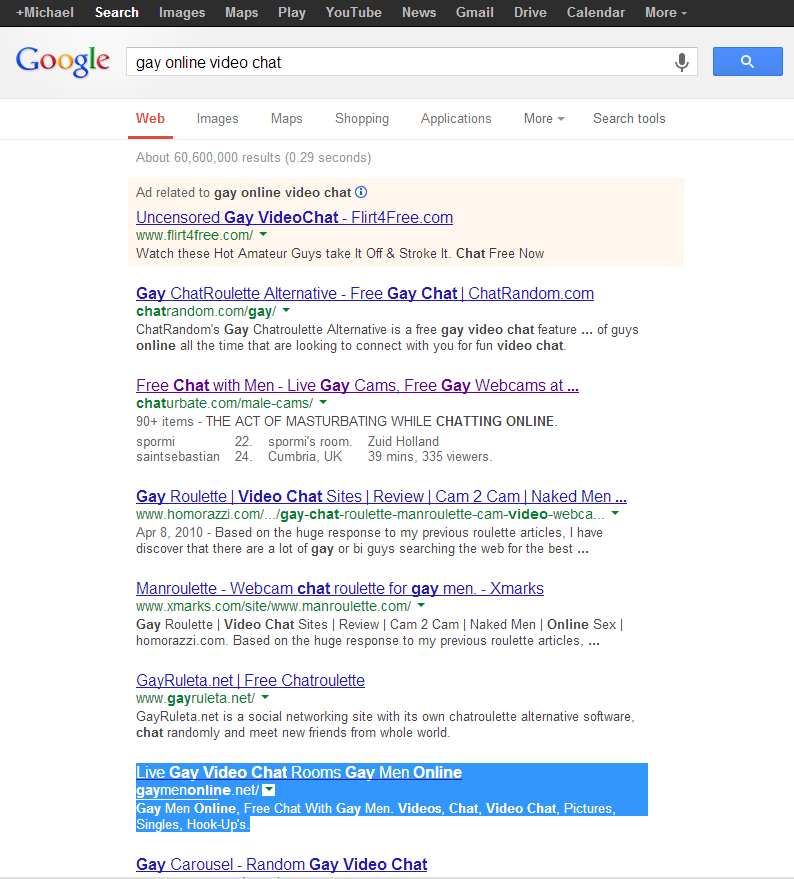
Task: Open the ad info icon
Action: tap(362, 192)
